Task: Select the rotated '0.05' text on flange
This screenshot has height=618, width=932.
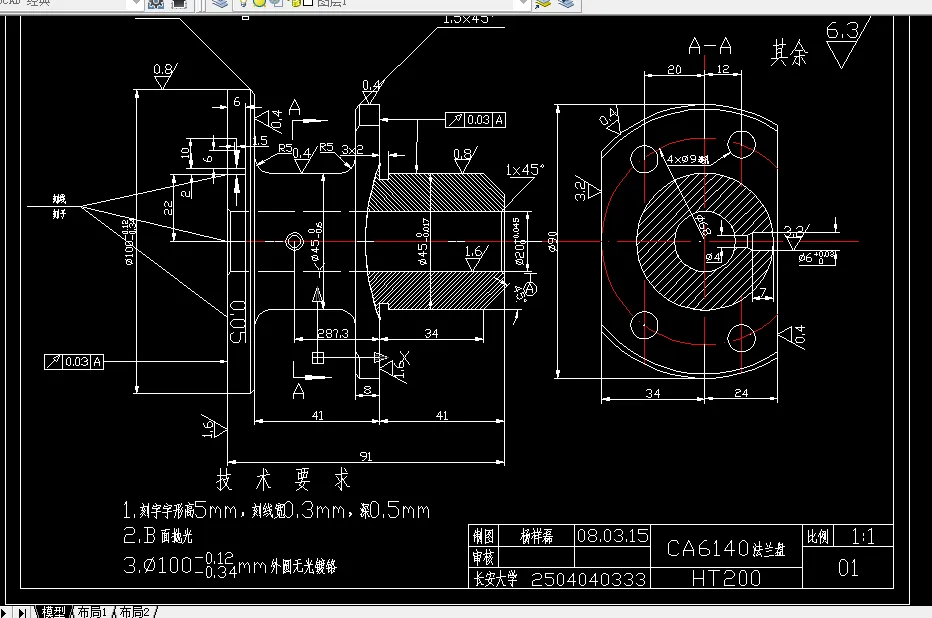Action: click(237, 321)
